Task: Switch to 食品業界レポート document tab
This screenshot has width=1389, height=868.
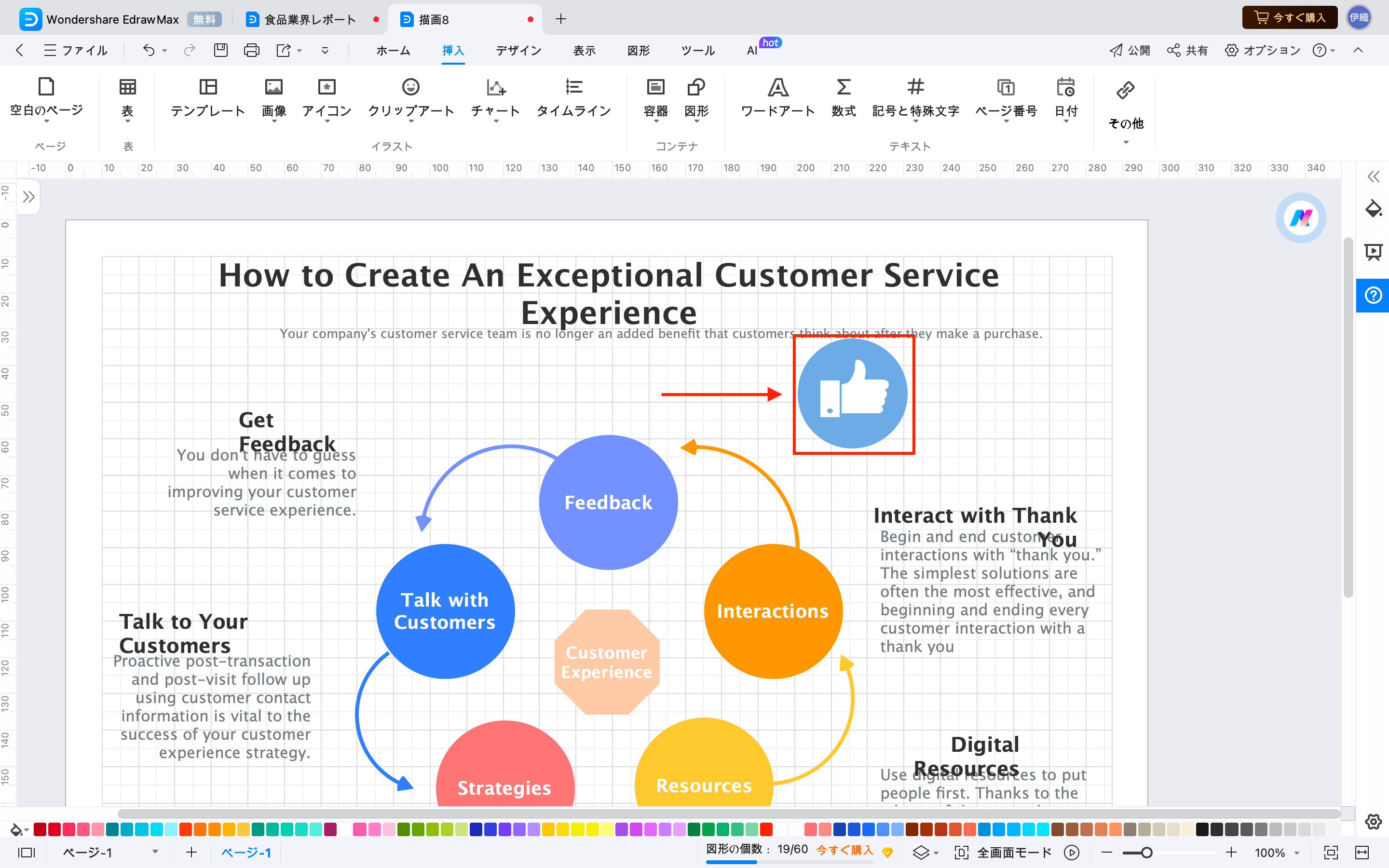Action: point(311,19)
